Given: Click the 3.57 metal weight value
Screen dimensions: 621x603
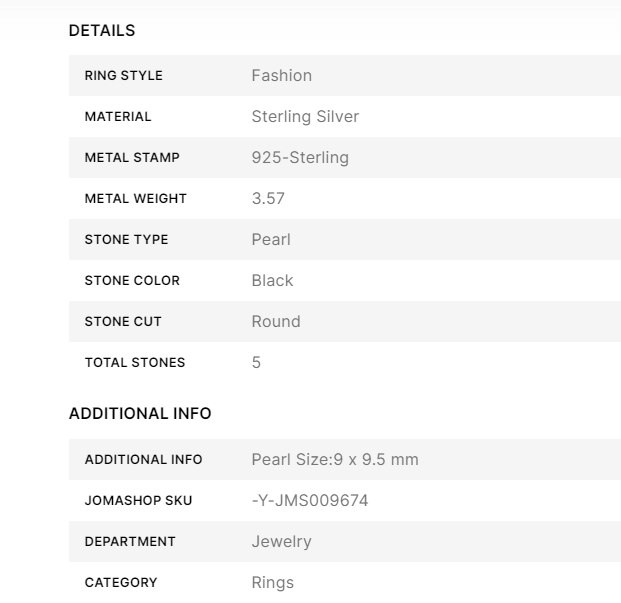Looking at the screenshot, I should (268, 199).
